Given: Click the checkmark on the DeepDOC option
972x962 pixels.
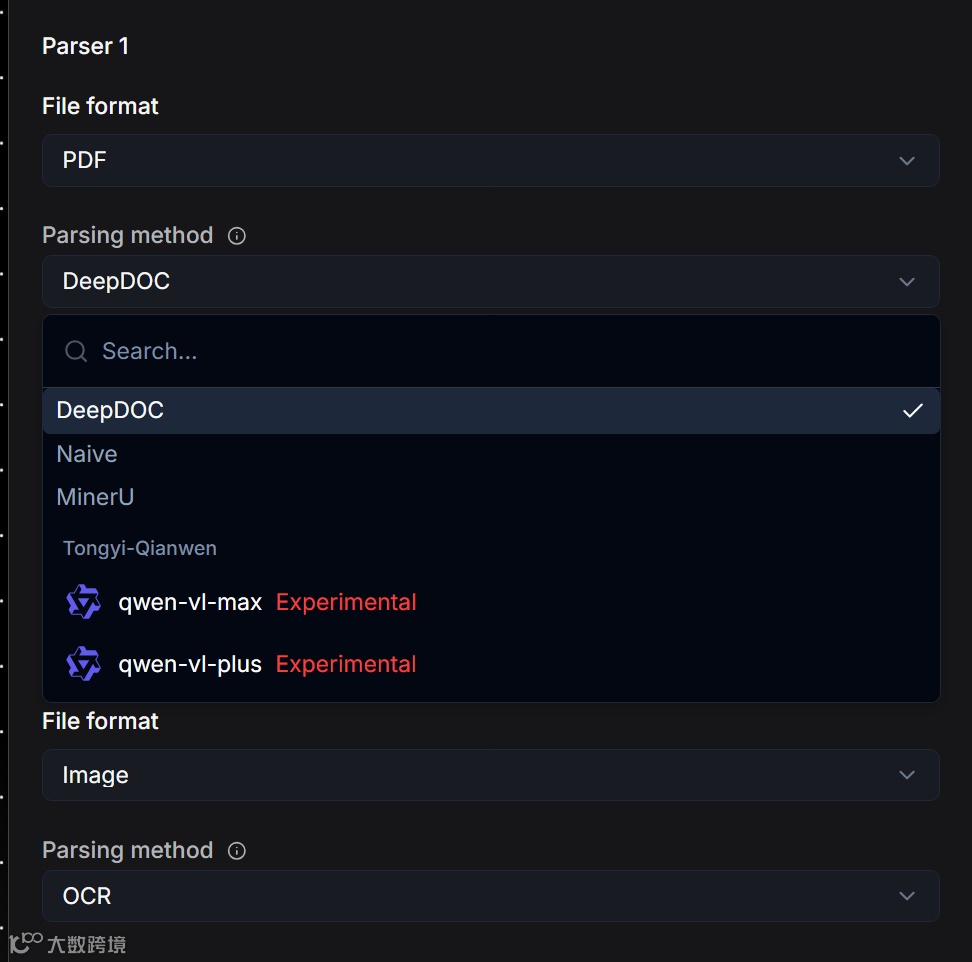Looking at the screenshot, I should 912,411.
